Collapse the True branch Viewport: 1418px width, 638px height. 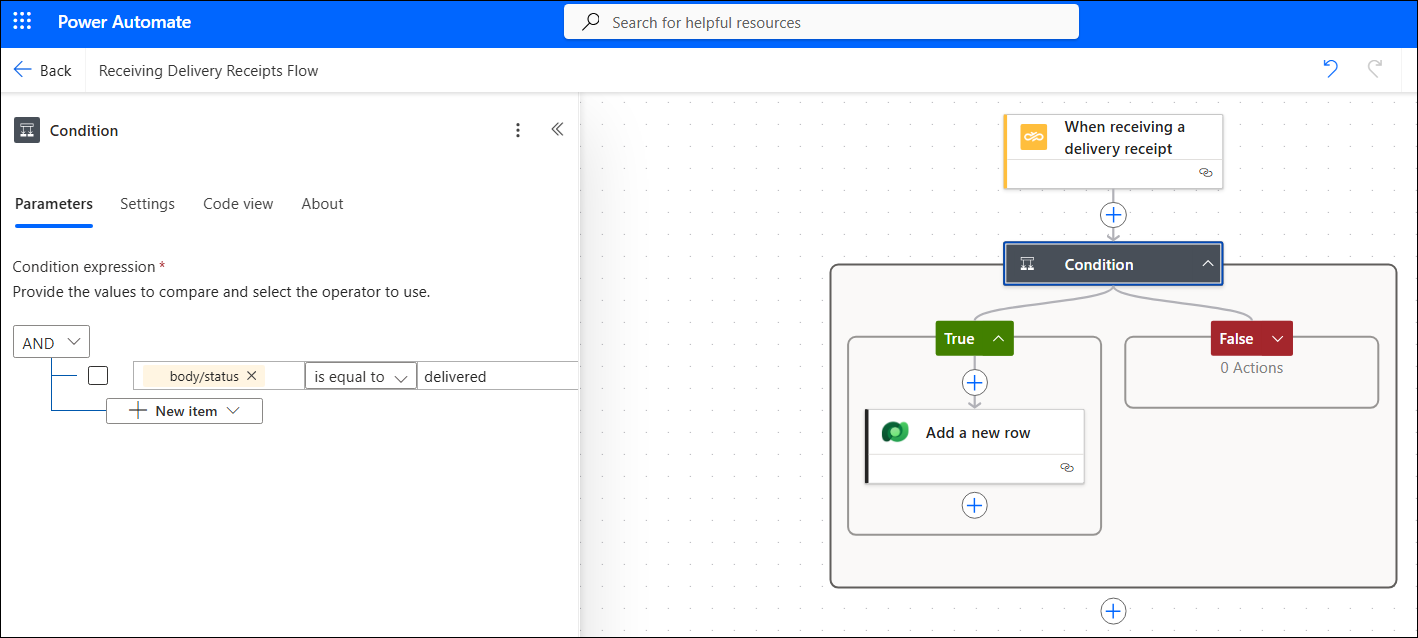point(998,339)
